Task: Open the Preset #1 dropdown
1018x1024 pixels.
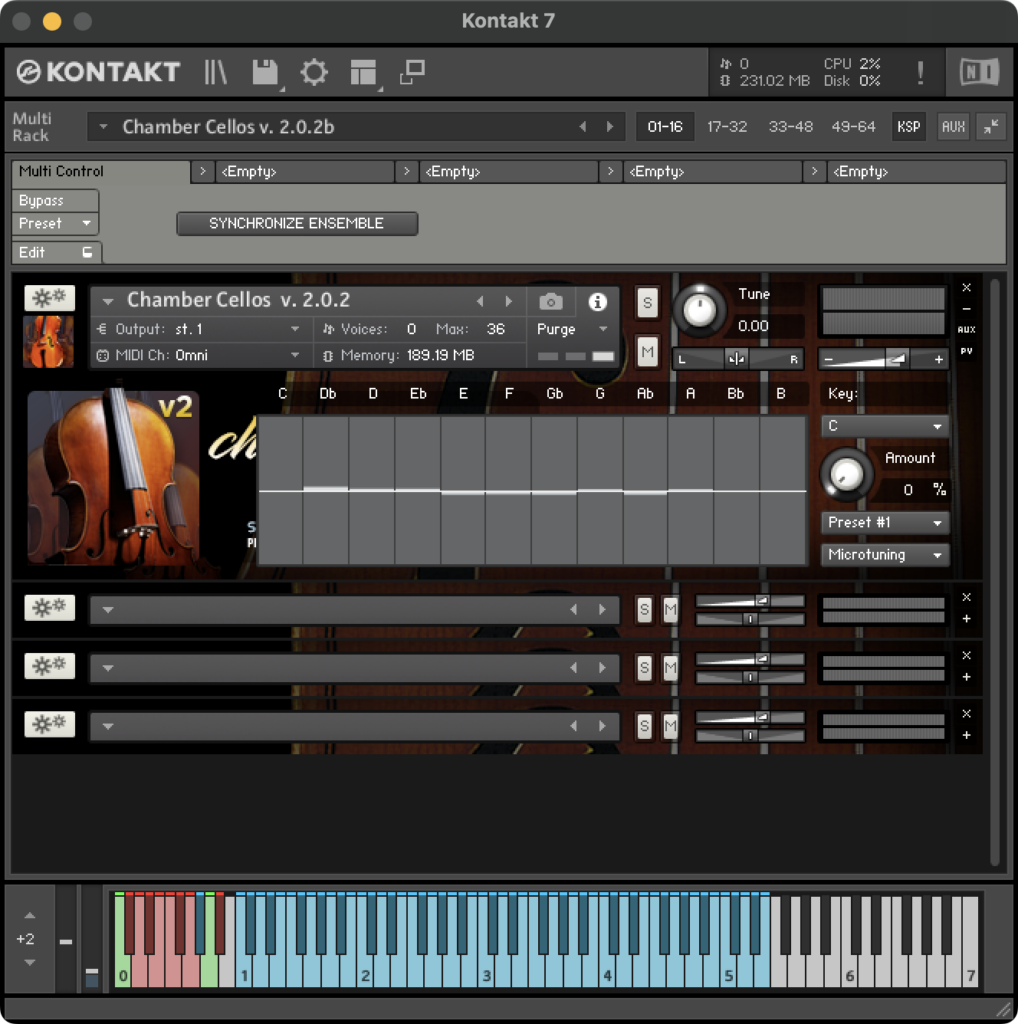Action: tap(885, 522)
